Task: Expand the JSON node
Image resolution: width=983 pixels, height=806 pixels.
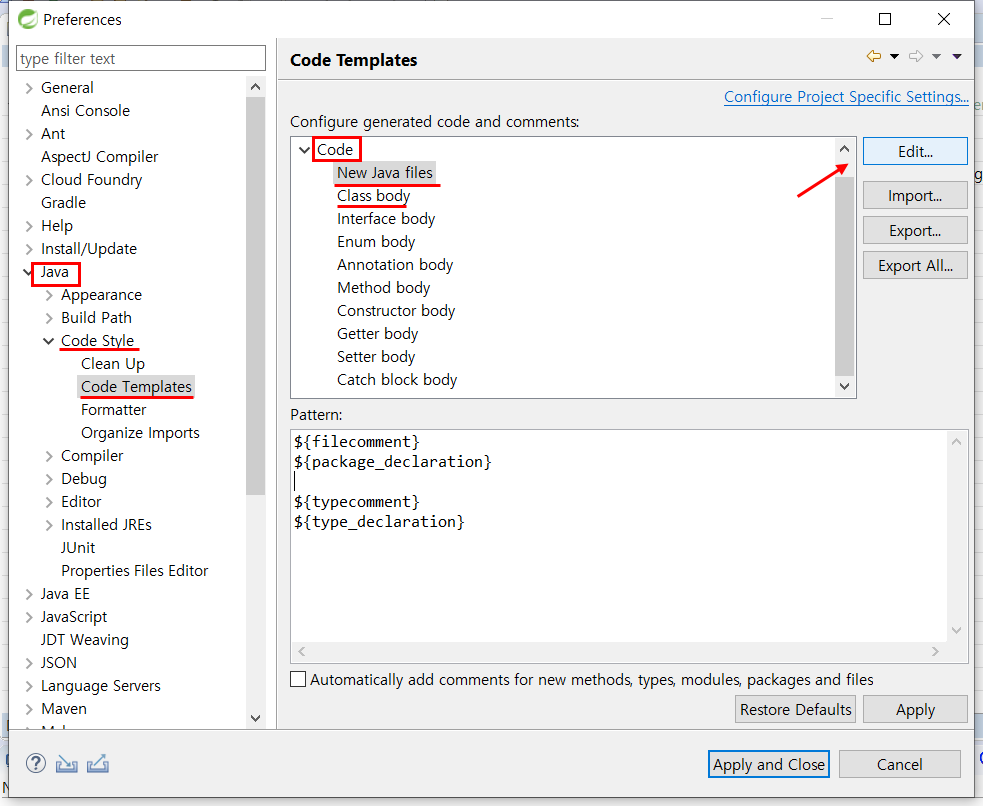Action: point(29,663)
